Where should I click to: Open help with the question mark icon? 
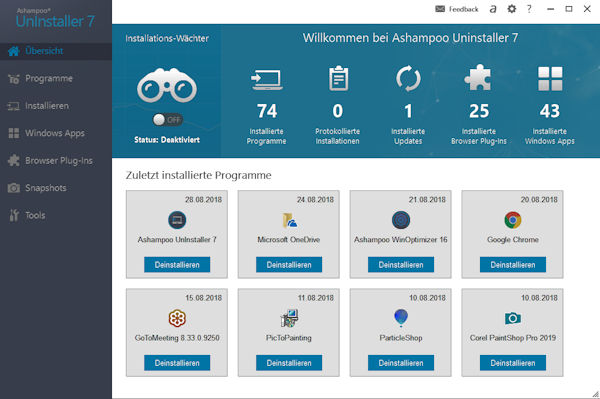tap(529, 9)
